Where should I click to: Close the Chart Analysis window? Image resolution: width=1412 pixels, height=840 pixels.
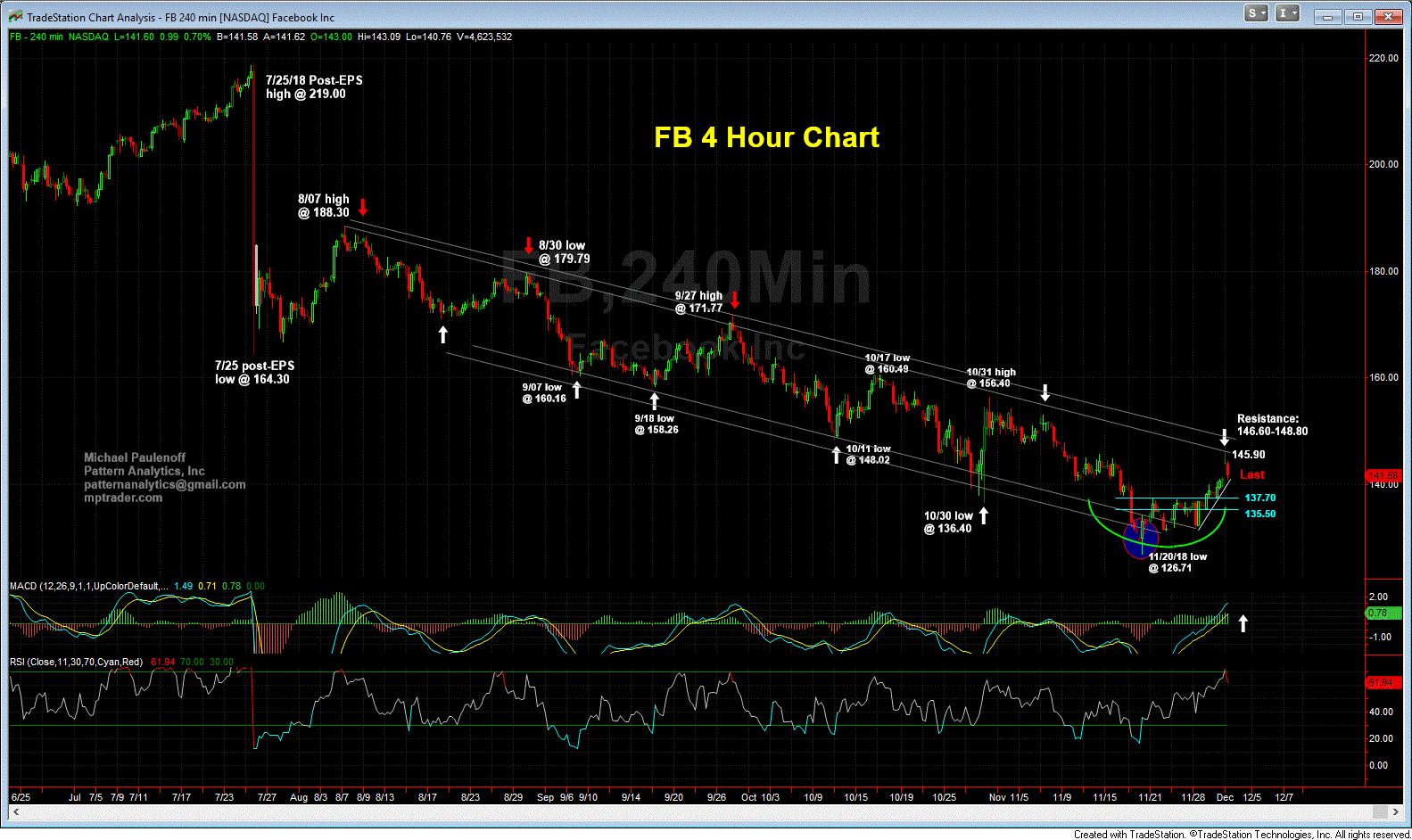coord(1389,16)
